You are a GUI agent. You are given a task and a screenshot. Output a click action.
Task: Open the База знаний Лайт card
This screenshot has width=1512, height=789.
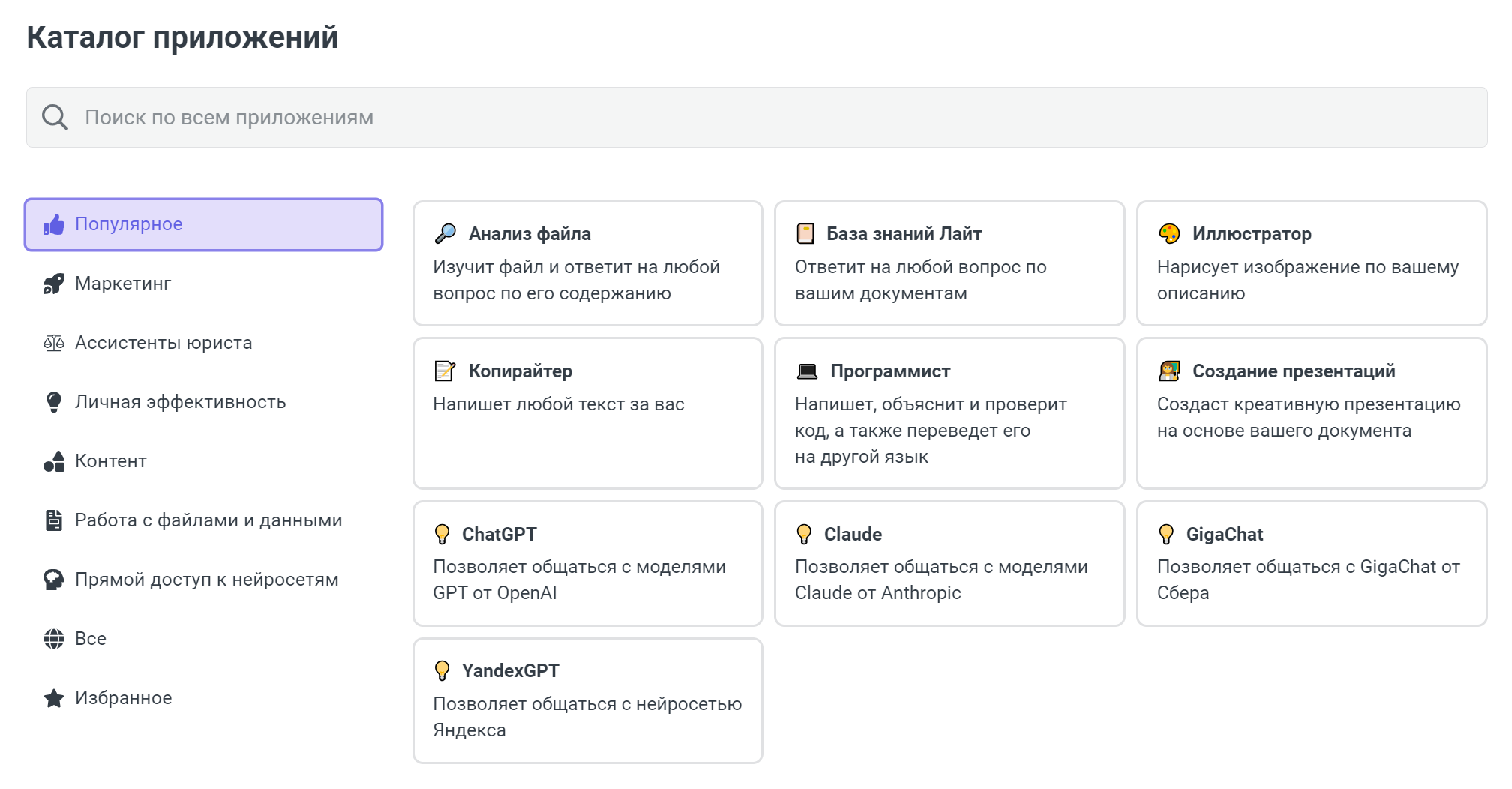pyautogui.click(x=949, y=263)
